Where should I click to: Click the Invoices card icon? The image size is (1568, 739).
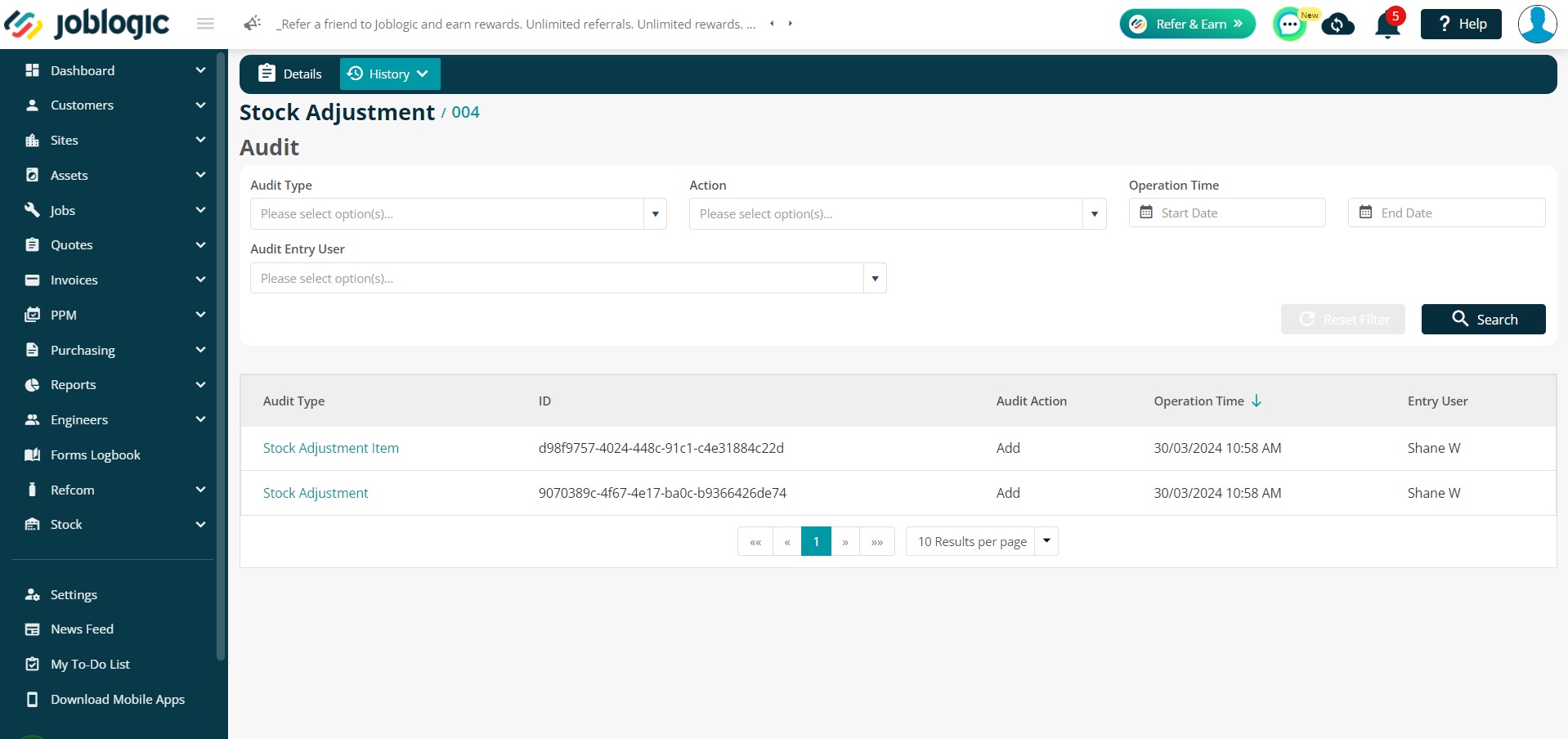click(x=33, y=280)
